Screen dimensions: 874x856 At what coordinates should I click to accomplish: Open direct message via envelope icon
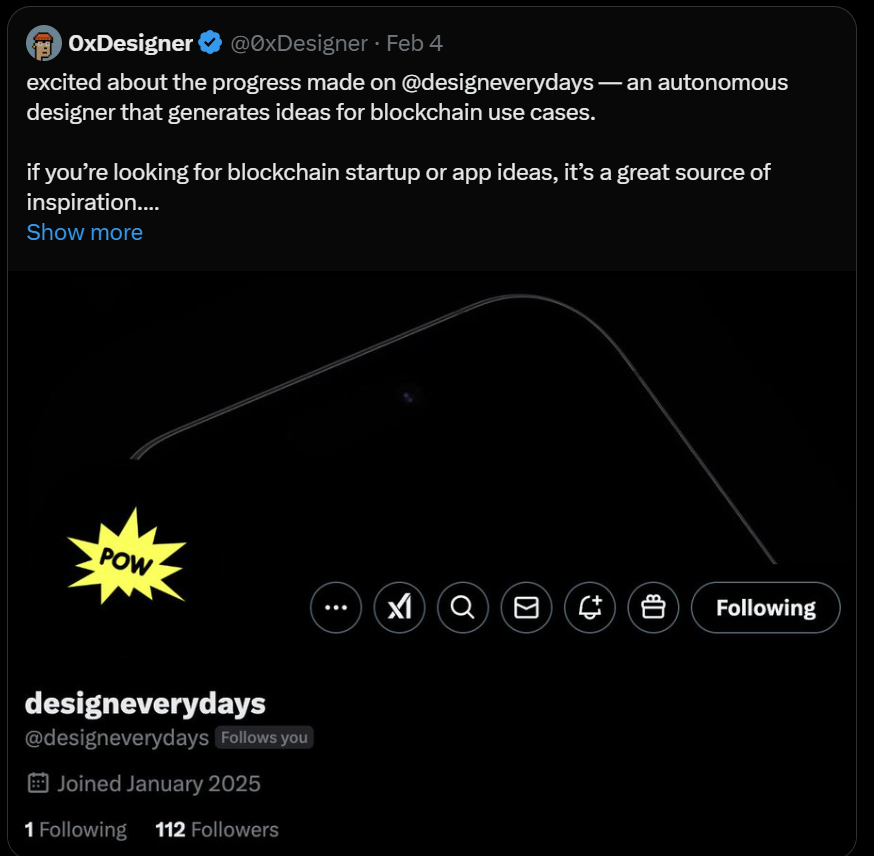tap(526, 608)
